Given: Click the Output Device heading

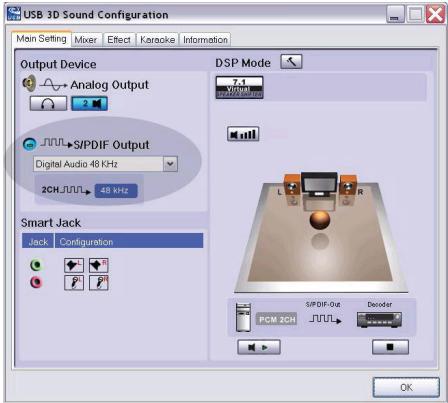Looking at the screenshot, I should click(x=58, y=64).
